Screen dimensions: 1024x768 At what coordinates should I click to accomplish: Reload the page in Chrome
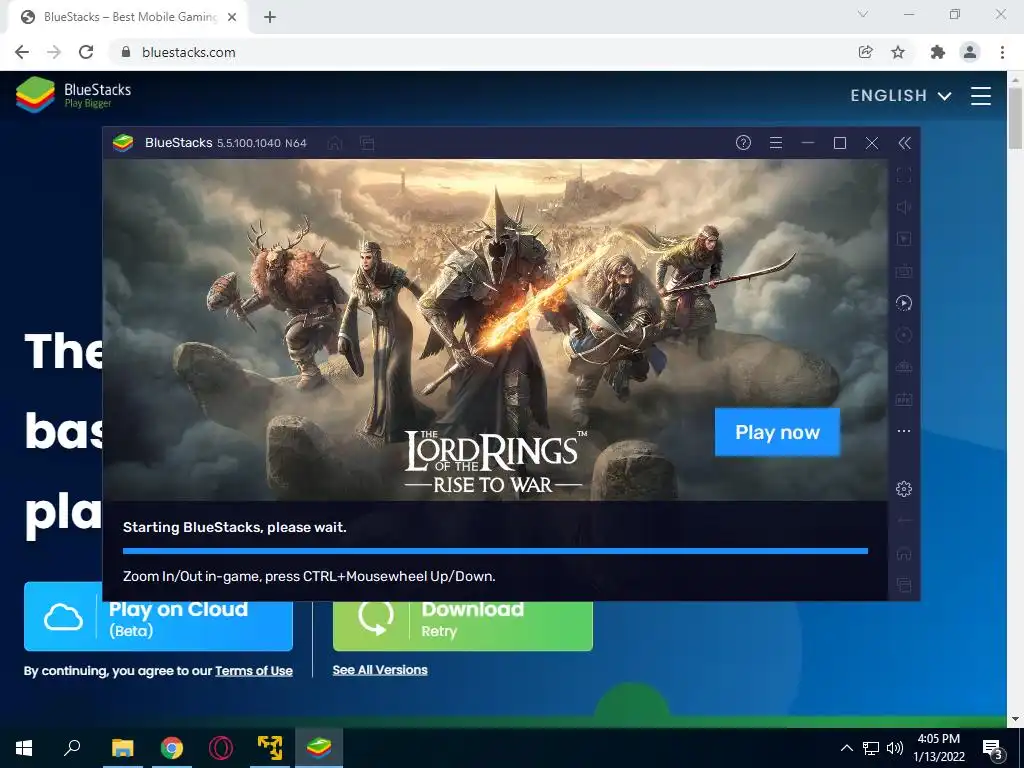tap(86, 52)
